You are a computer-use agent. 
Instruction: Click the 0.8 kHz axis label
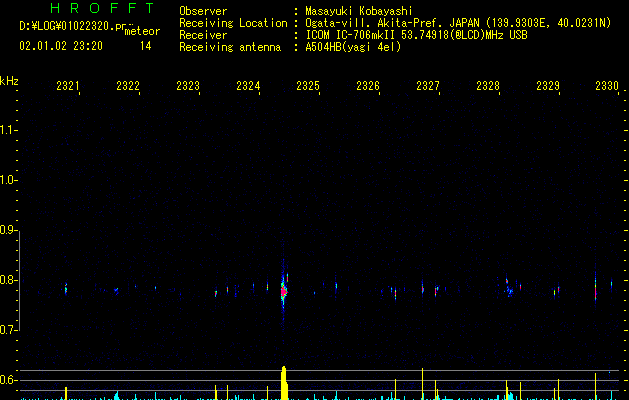[x=8, y=280]
